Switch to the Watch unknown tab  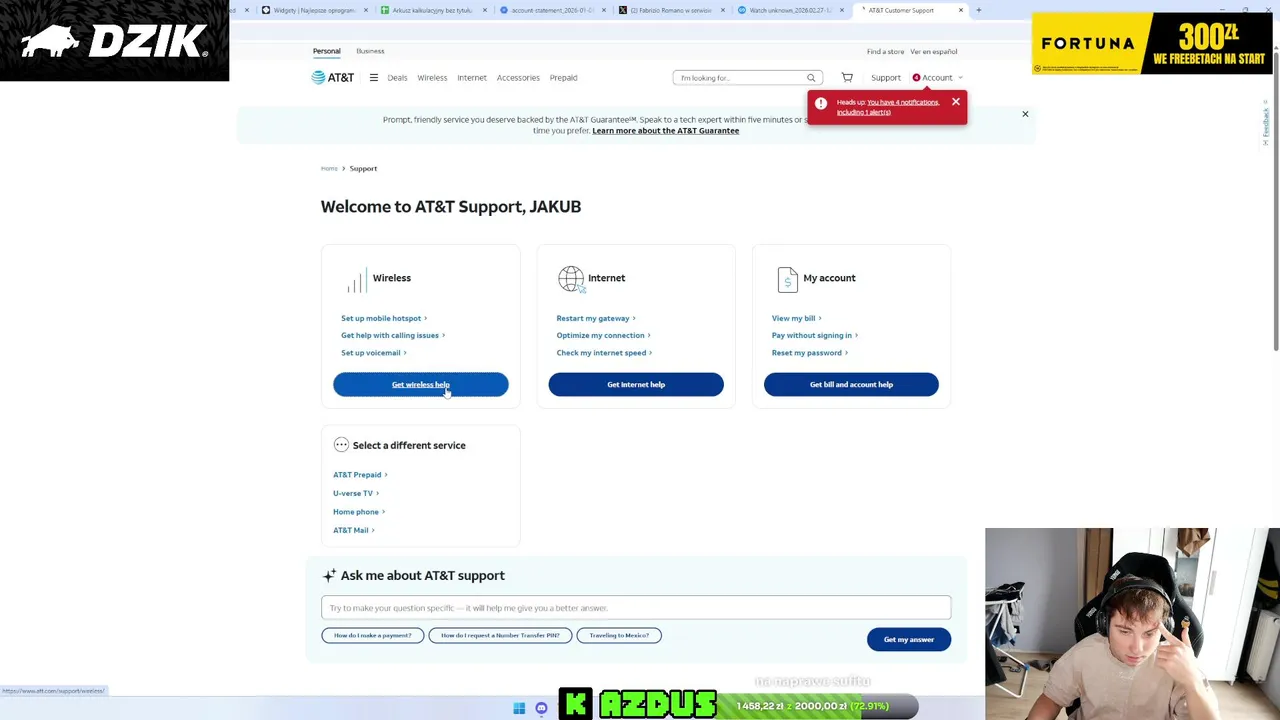pos(790,10)
